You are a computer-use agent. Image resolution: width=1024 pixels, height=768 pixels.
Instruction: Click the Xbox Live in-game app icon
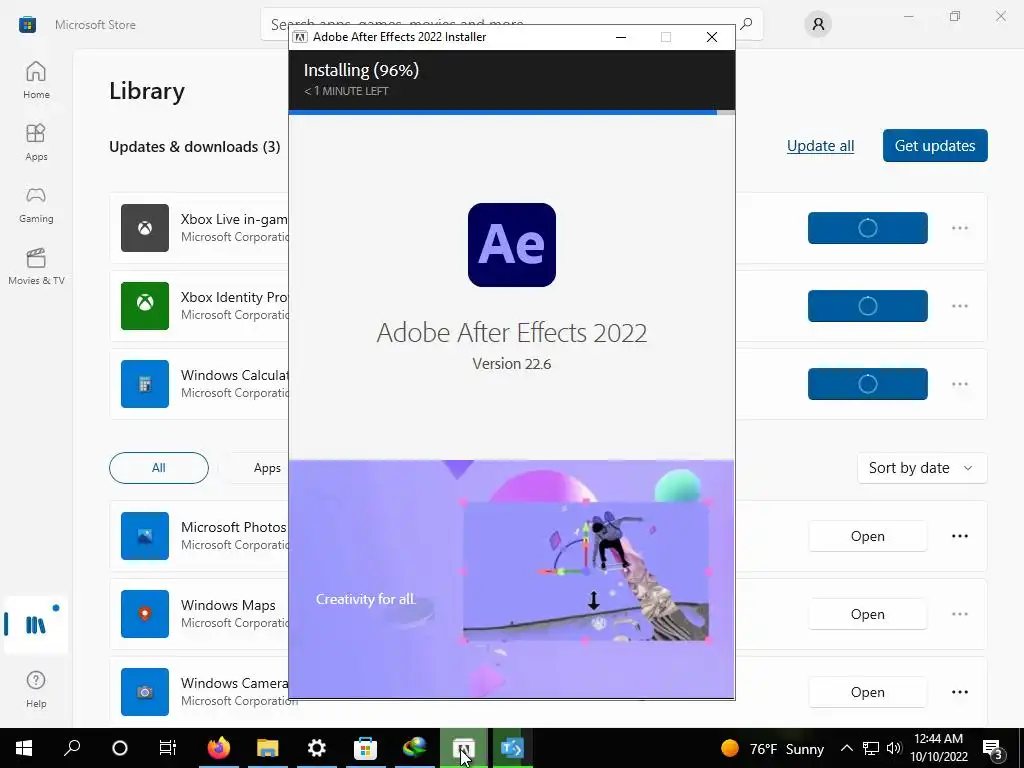[145, 228]
